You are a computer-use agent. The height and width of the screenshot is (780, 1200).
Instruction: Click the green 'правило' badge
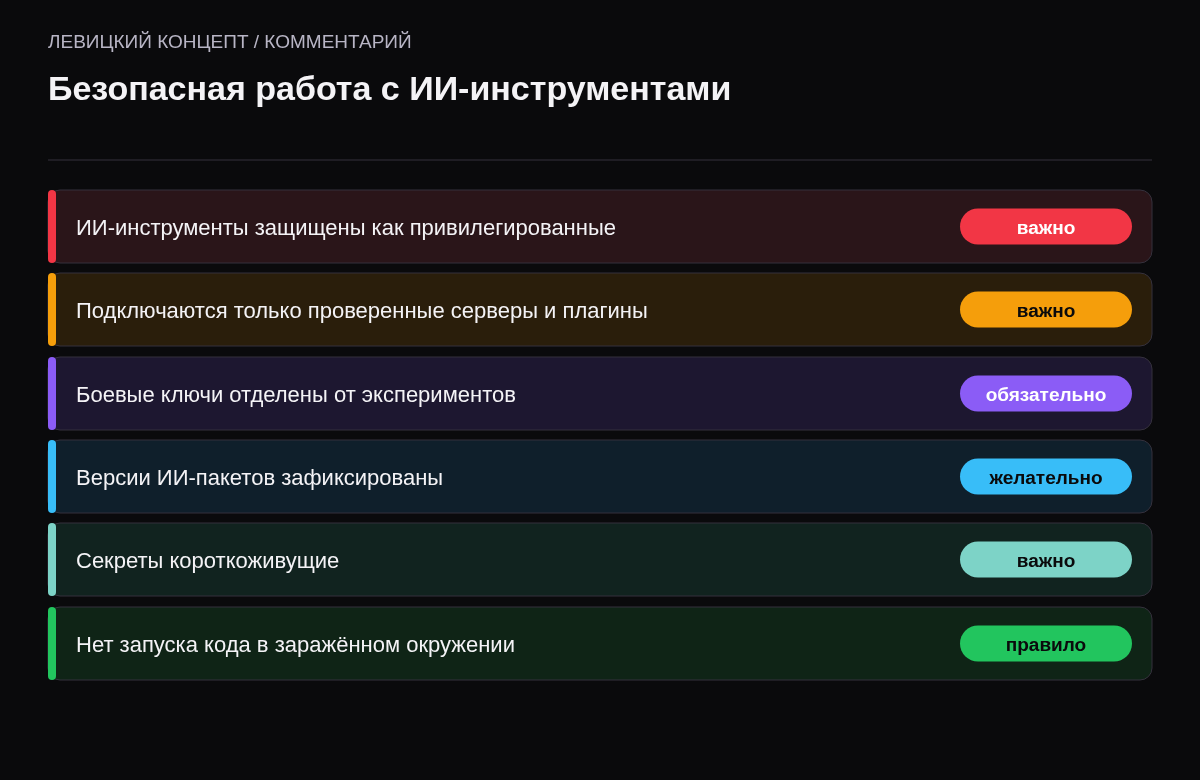pos(1046,644)
